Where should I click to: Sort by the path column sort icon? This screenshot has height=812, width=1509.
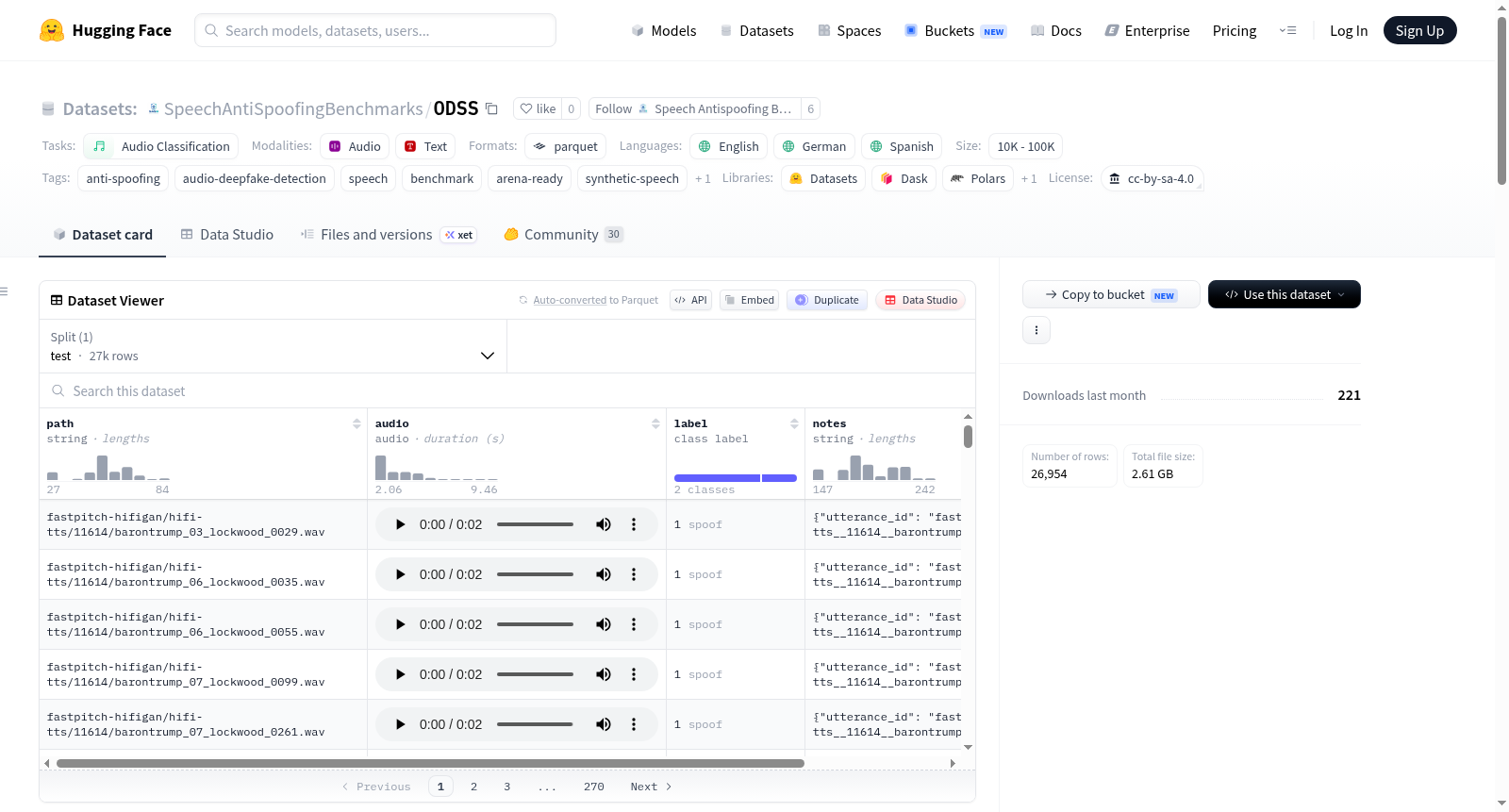tap(357, 423)
